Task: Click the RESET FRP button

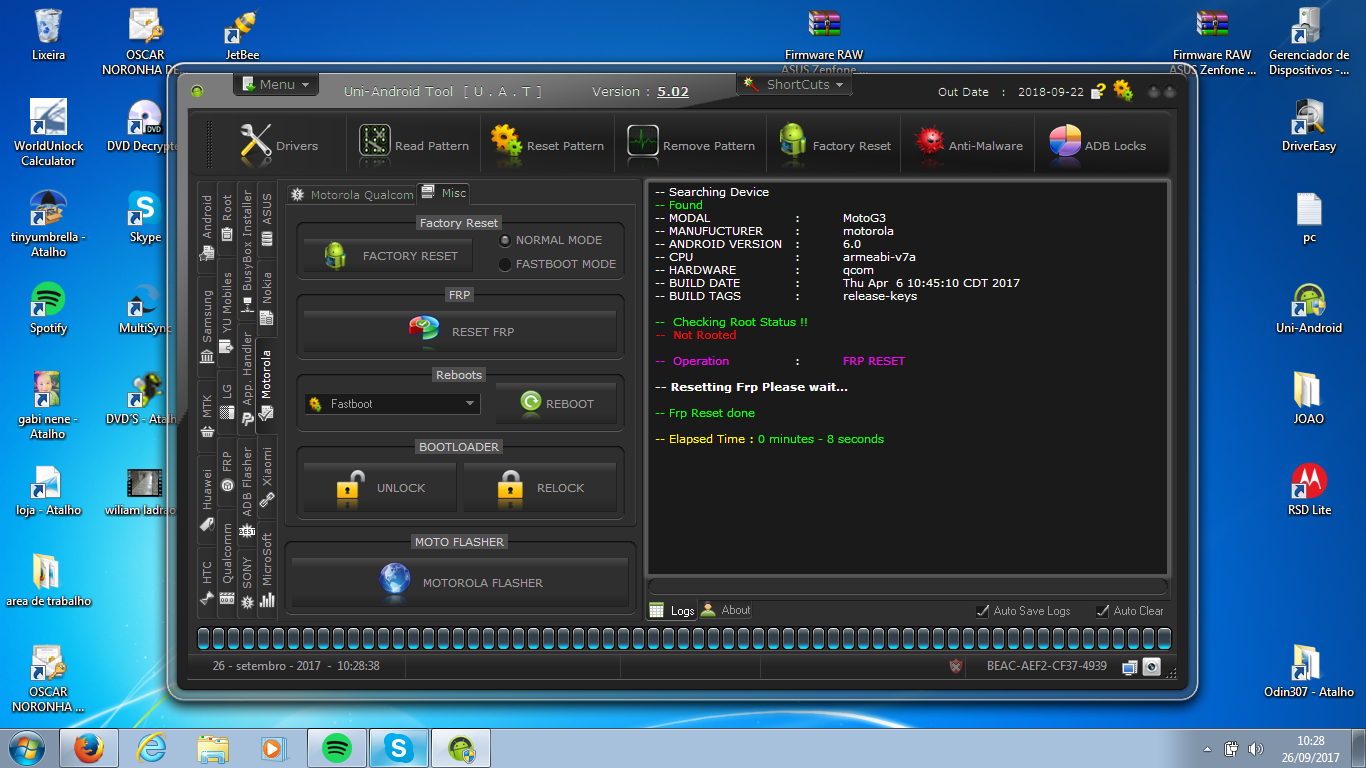Action: [x=460, y=331]
